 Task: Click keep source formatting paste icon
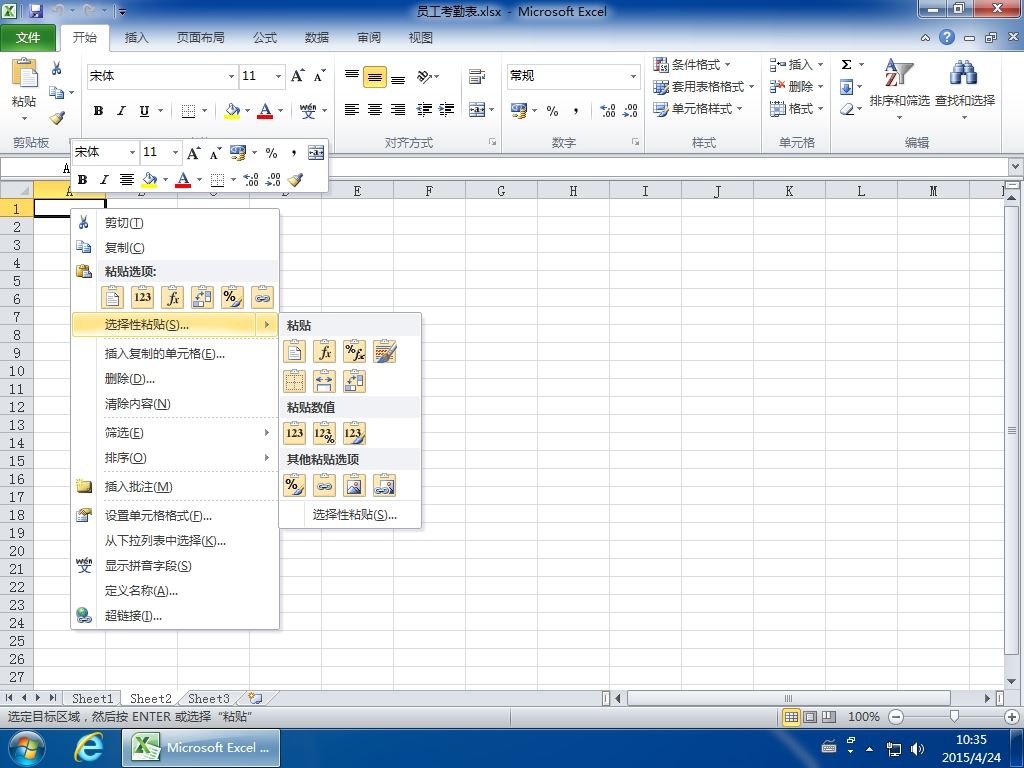tap(385, 352)
